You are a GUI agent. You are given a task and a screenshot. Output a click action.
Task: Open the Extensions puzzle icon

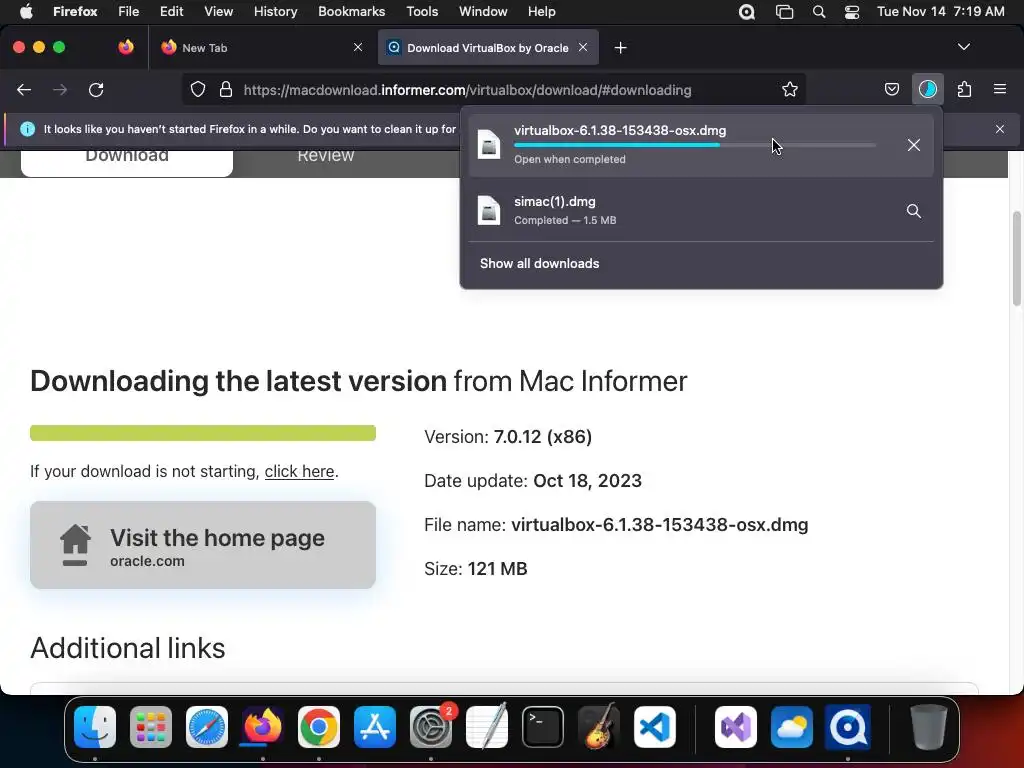click(x=964, y=89)
